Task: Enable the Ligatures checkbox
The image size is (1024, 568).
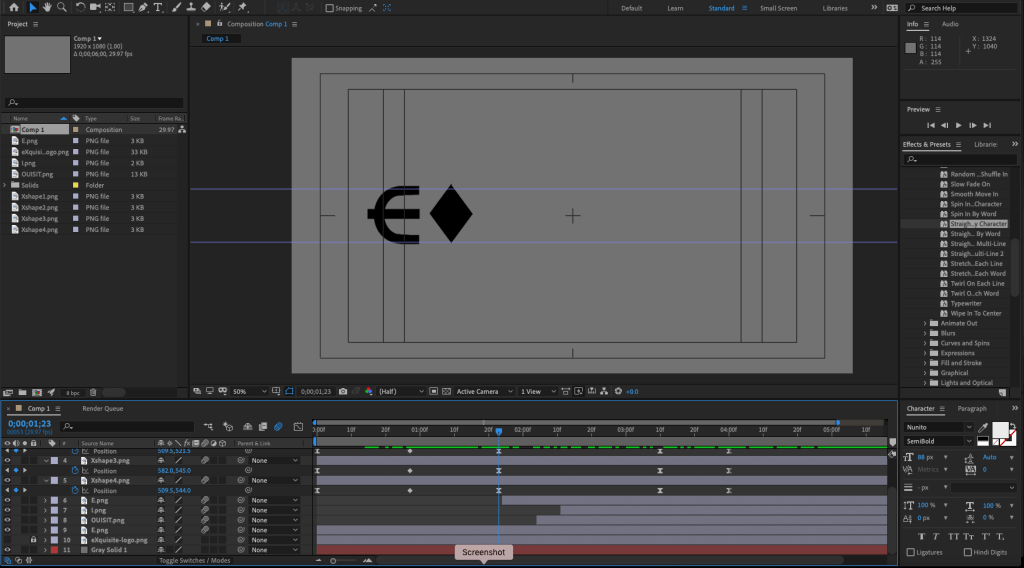Action: point(910,552)
